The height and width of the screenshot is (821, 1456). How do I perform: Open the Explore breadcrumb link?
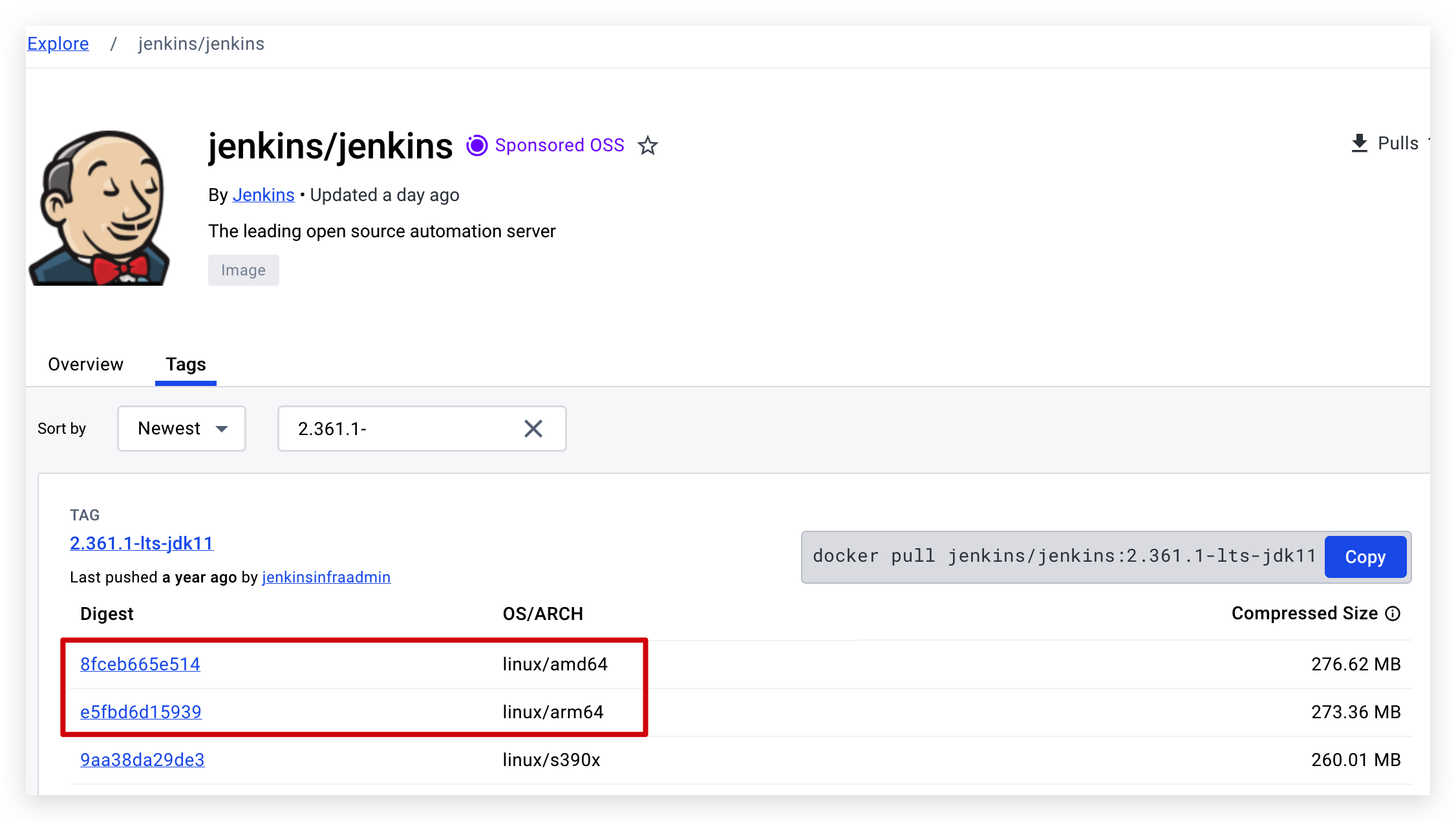58,43
